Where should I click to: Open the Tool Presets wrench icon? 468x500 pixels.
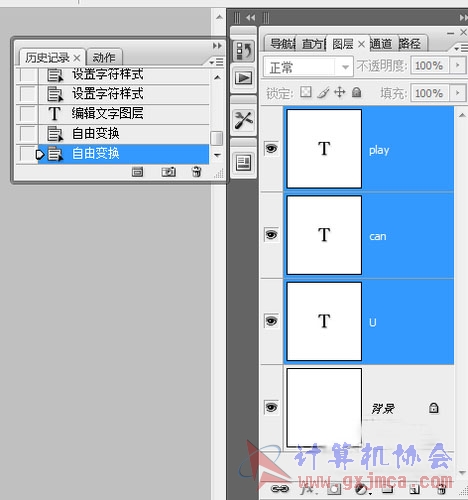[x=244, y=120]
